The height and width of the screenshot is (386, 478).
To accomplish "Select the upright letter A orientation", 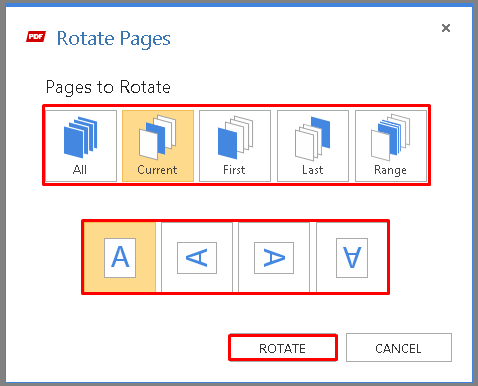I will pos(120,258).
